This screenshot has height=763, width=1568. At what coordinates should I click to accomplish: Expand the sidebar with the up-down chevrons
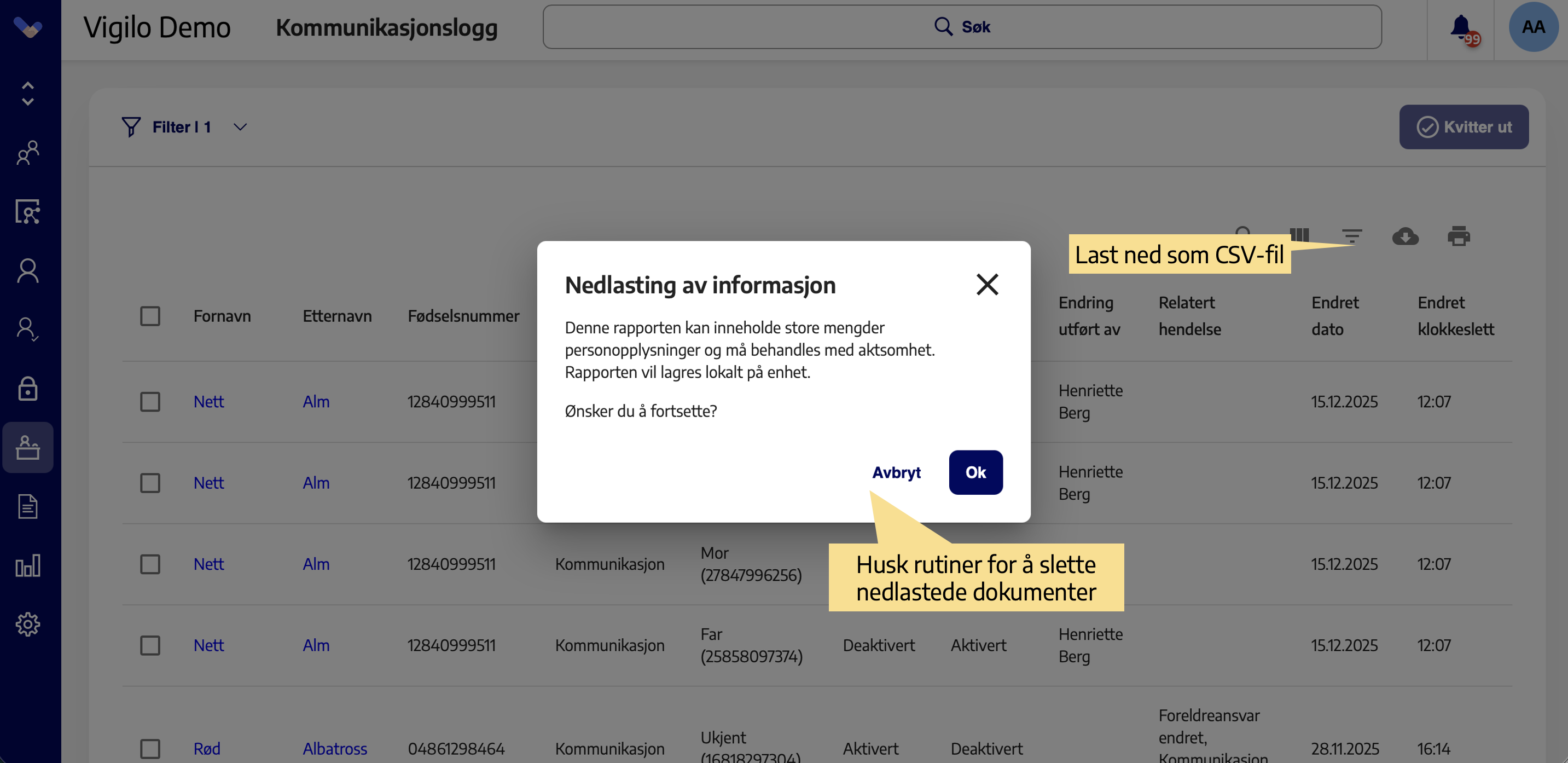coord(28,94)
